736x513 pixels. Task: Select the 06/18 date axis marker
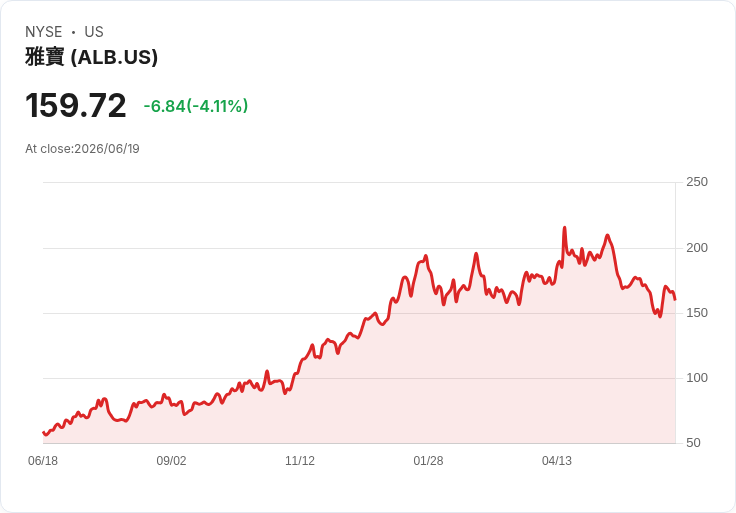click(43, 461)
